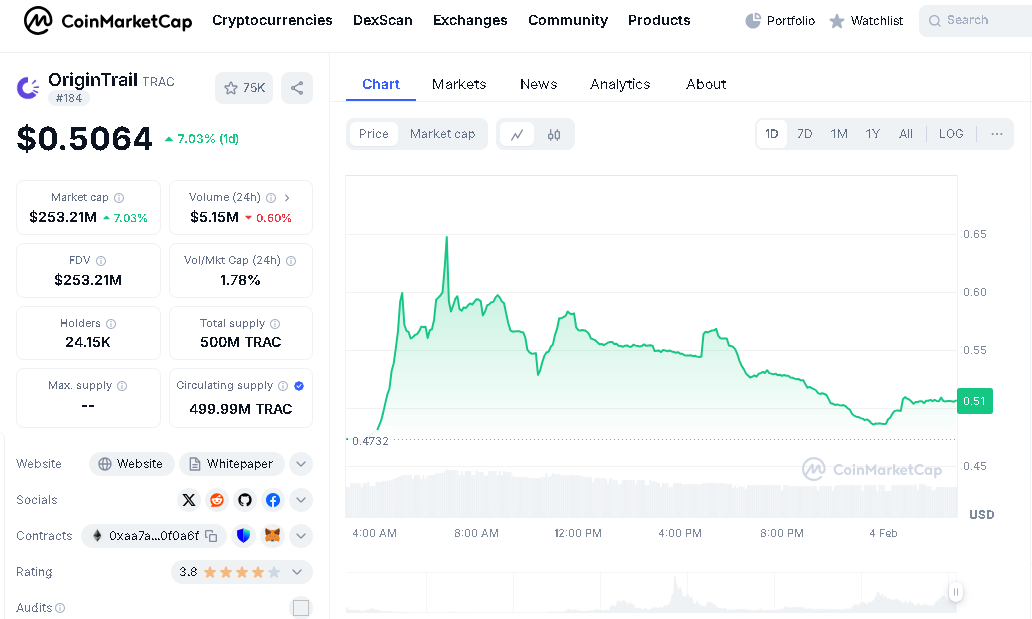Switch to the News tab
This screenshot has height=619, width=1032.
(538, 84)
